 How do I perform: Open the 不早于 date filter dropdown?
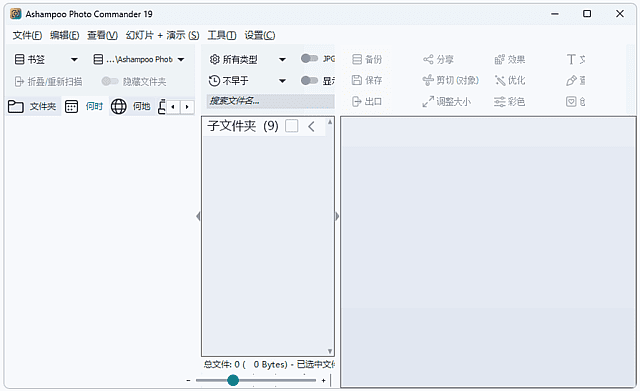pyautogui.click(x=282, y=81)
